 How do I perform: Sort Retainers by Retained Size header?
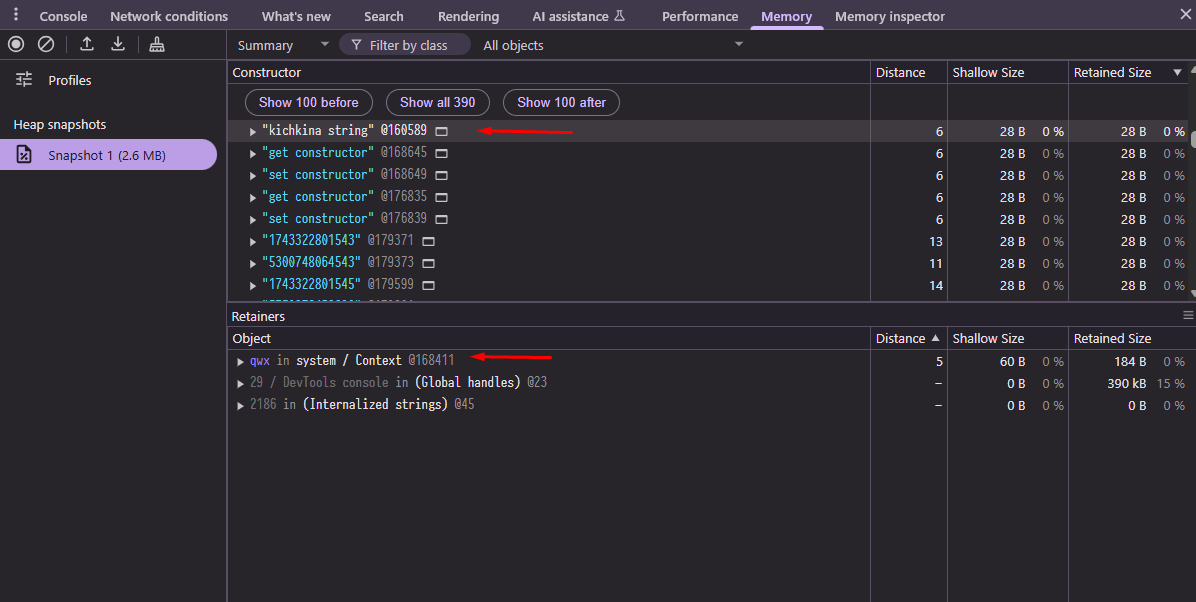1132,338
